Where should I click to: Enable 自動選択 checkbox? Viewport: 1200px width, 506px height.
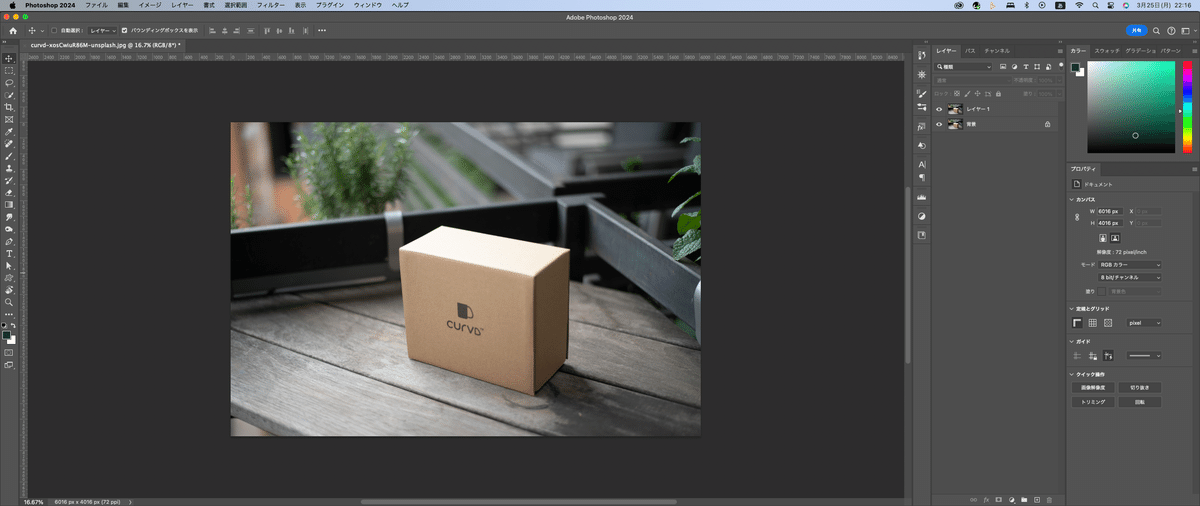click(54, 30)
